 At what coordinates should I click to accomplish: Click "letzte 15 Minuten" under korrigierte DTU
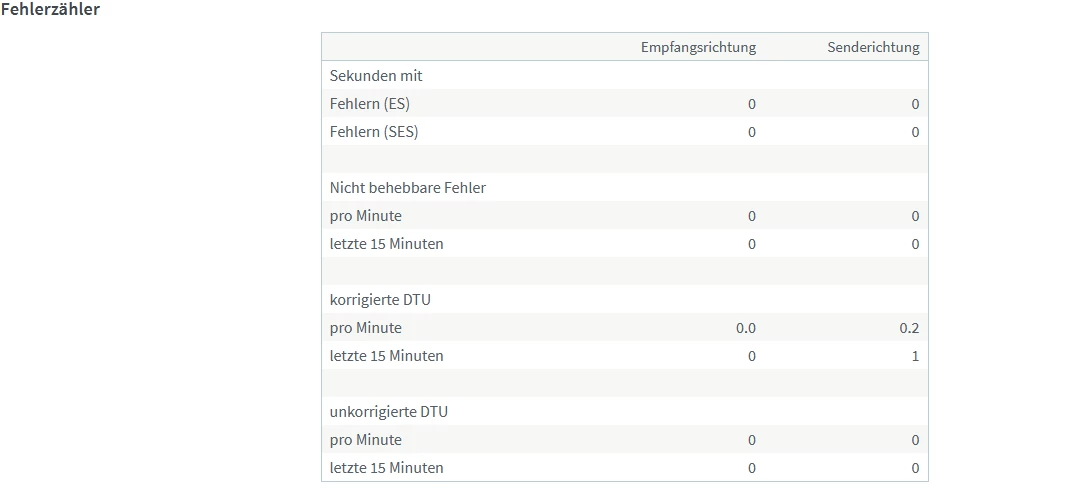(387, 355)
